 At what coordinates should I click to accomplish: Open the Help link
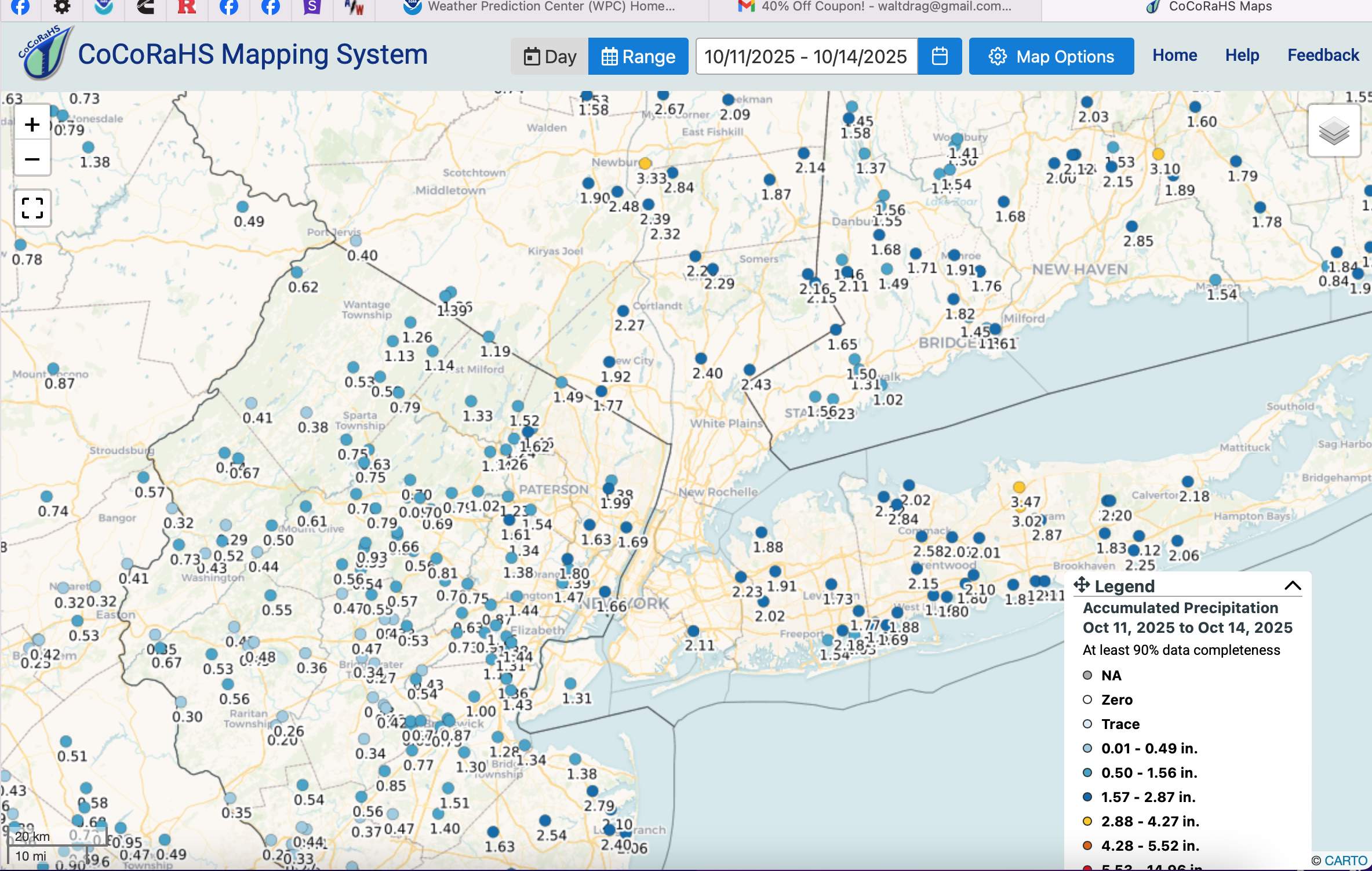click(1242, 55)
